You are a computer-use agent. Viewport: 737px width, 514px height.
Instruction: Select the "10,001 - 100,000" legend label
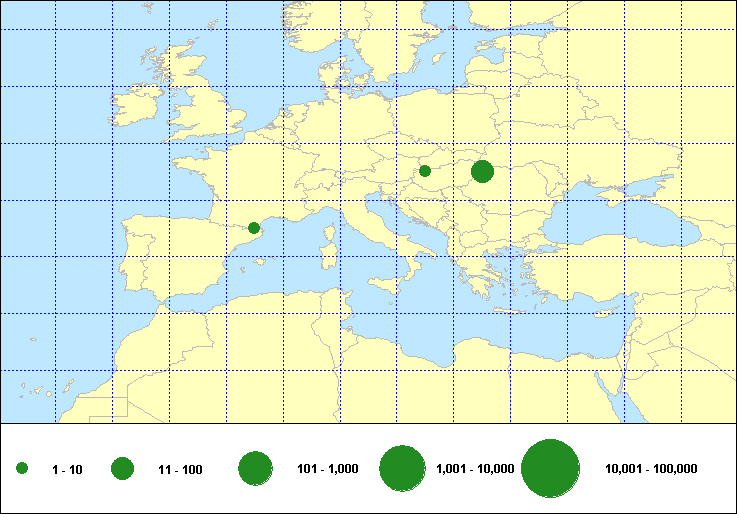point(651,469)
